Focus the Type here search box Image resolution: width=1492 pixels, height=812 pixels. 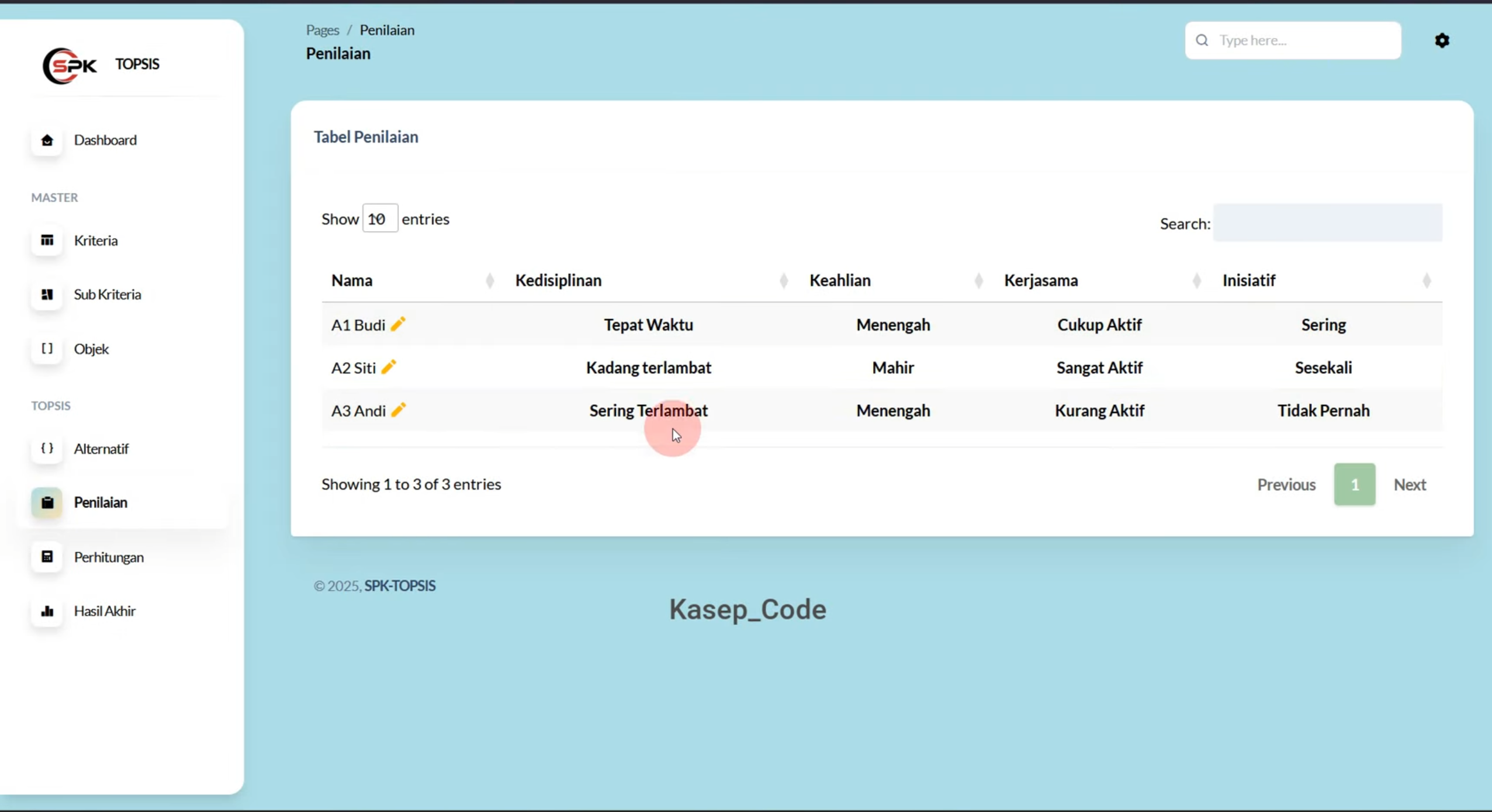[x=1293, y=40]
